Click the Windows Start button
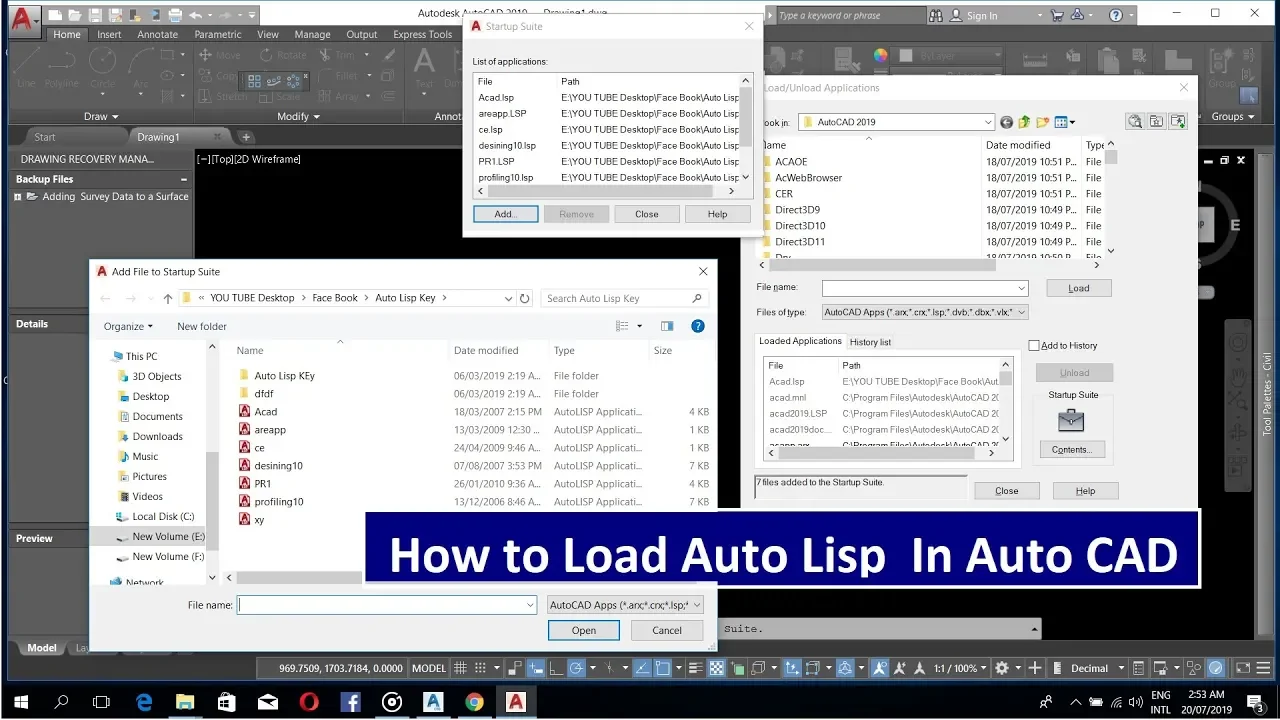This screenshot has height=720, width=1280. click(x=20, y=702)
